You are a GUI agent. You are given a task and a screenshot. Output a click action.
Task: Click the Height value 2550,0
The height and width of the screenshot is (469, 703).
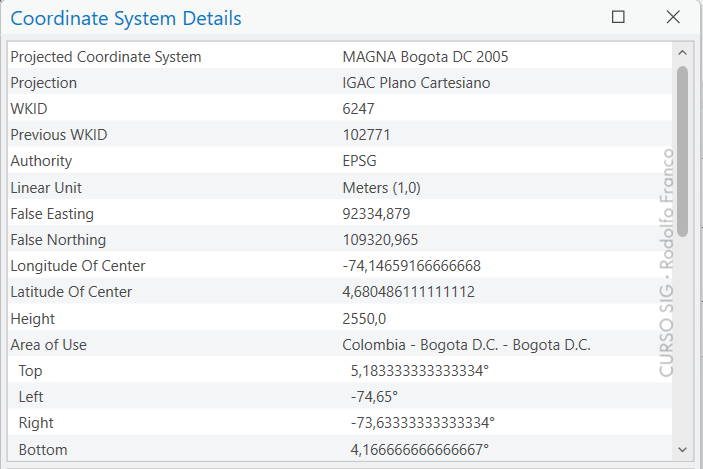364,319
